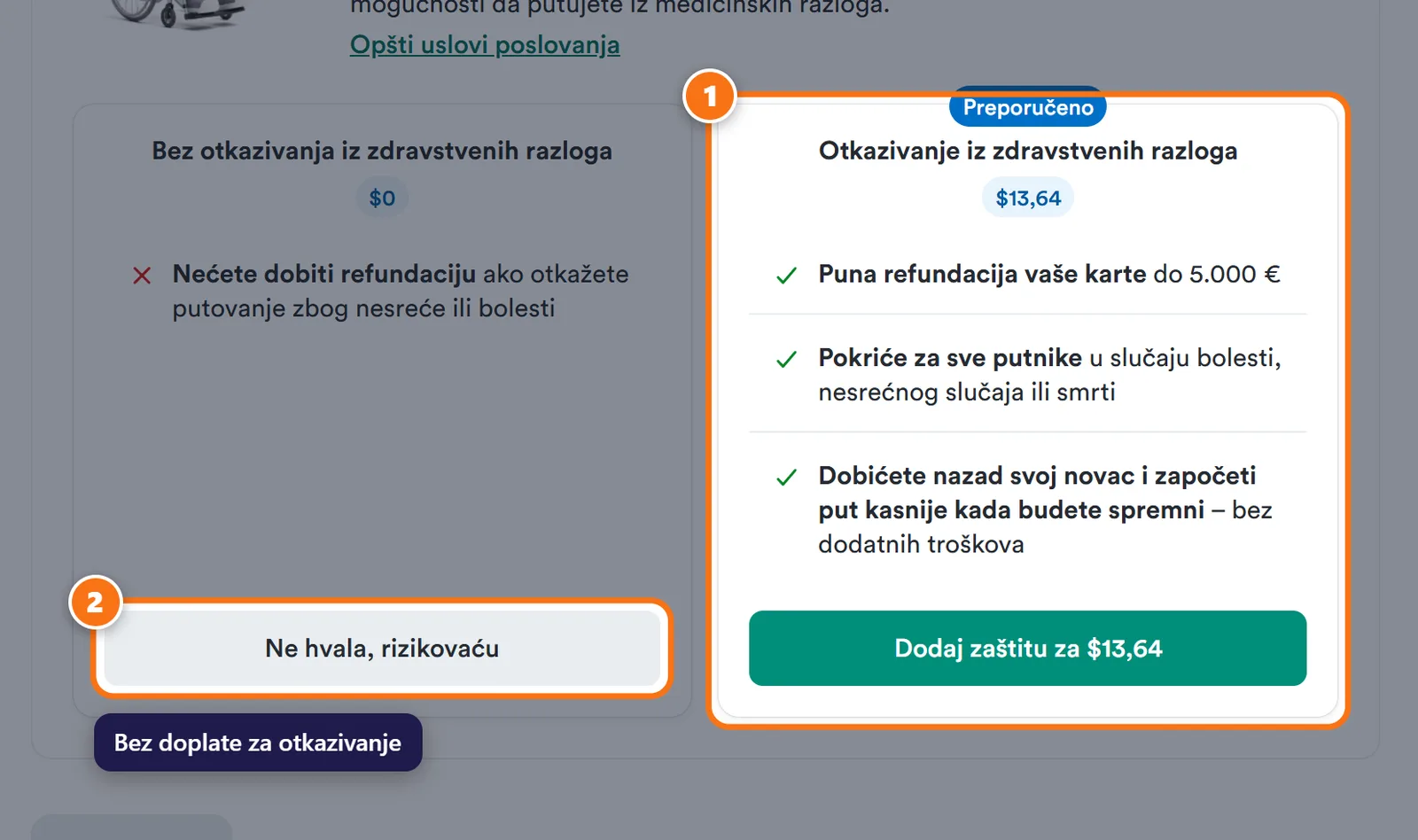Click the "Bez doplate za otkazivanje" tooltip

(258, 743)
